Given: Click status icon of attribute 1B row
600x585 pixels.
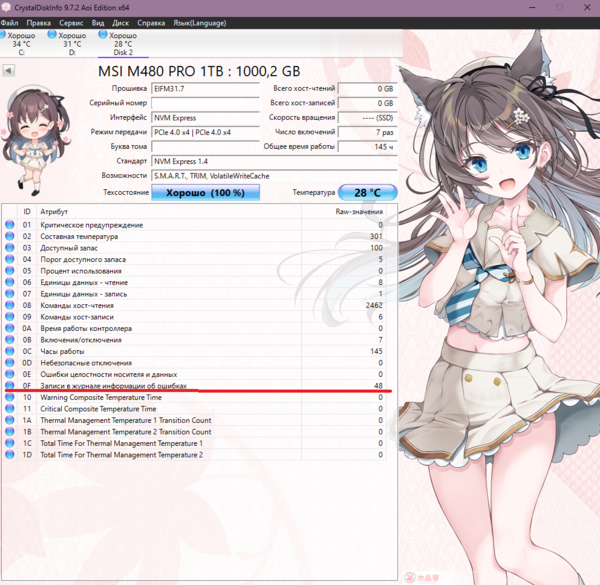Looking at the screenshot, I should (10, 432).
